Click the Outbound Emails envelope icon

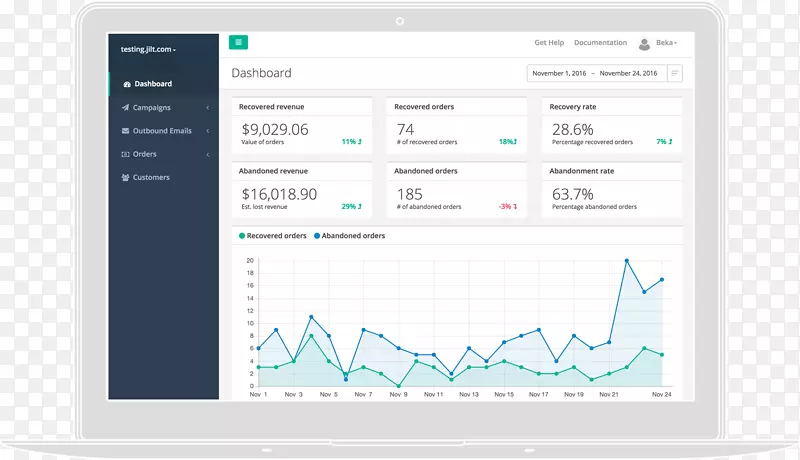[125, 131]
